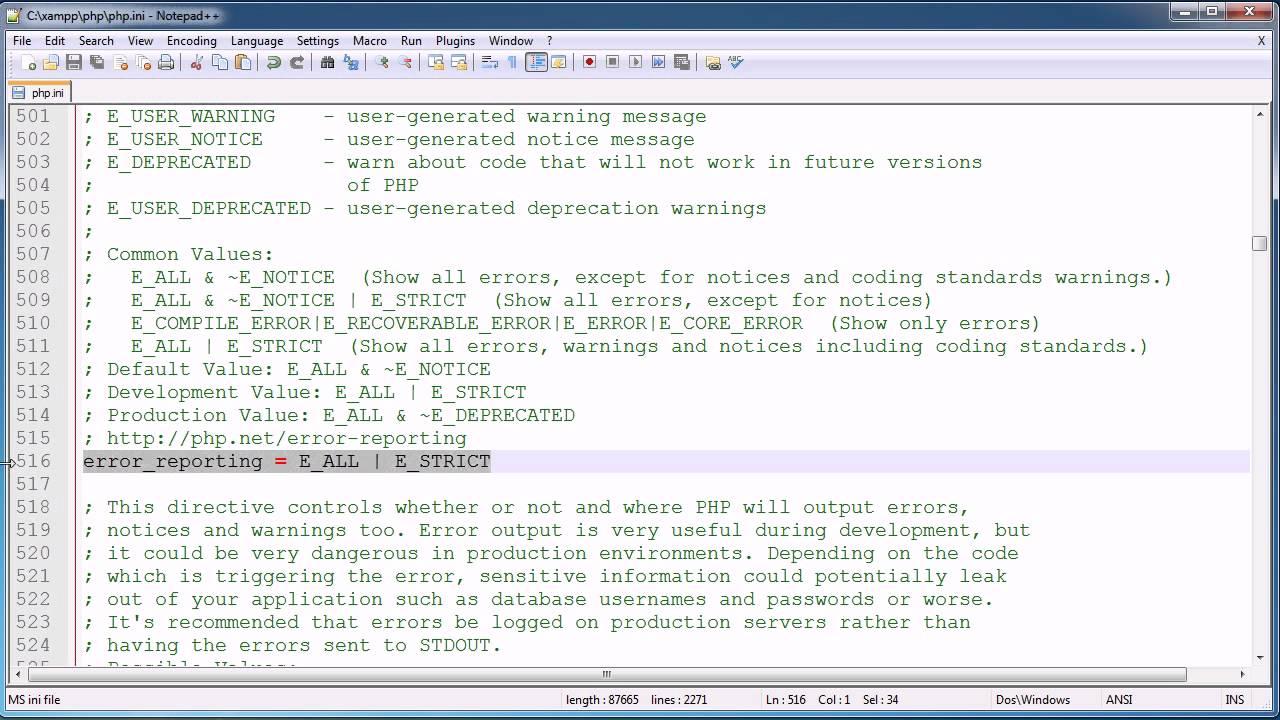Open the Language menu
Screen dimensions: 1280x720
(257, 41)
